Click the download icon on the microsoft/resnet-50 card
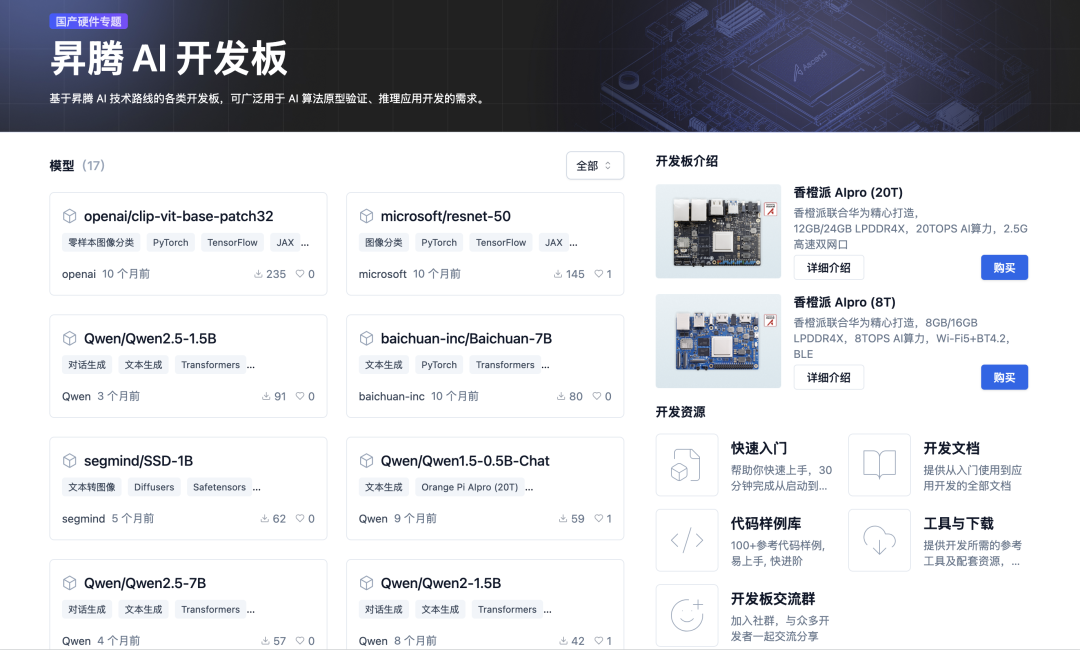 (558, 274)
